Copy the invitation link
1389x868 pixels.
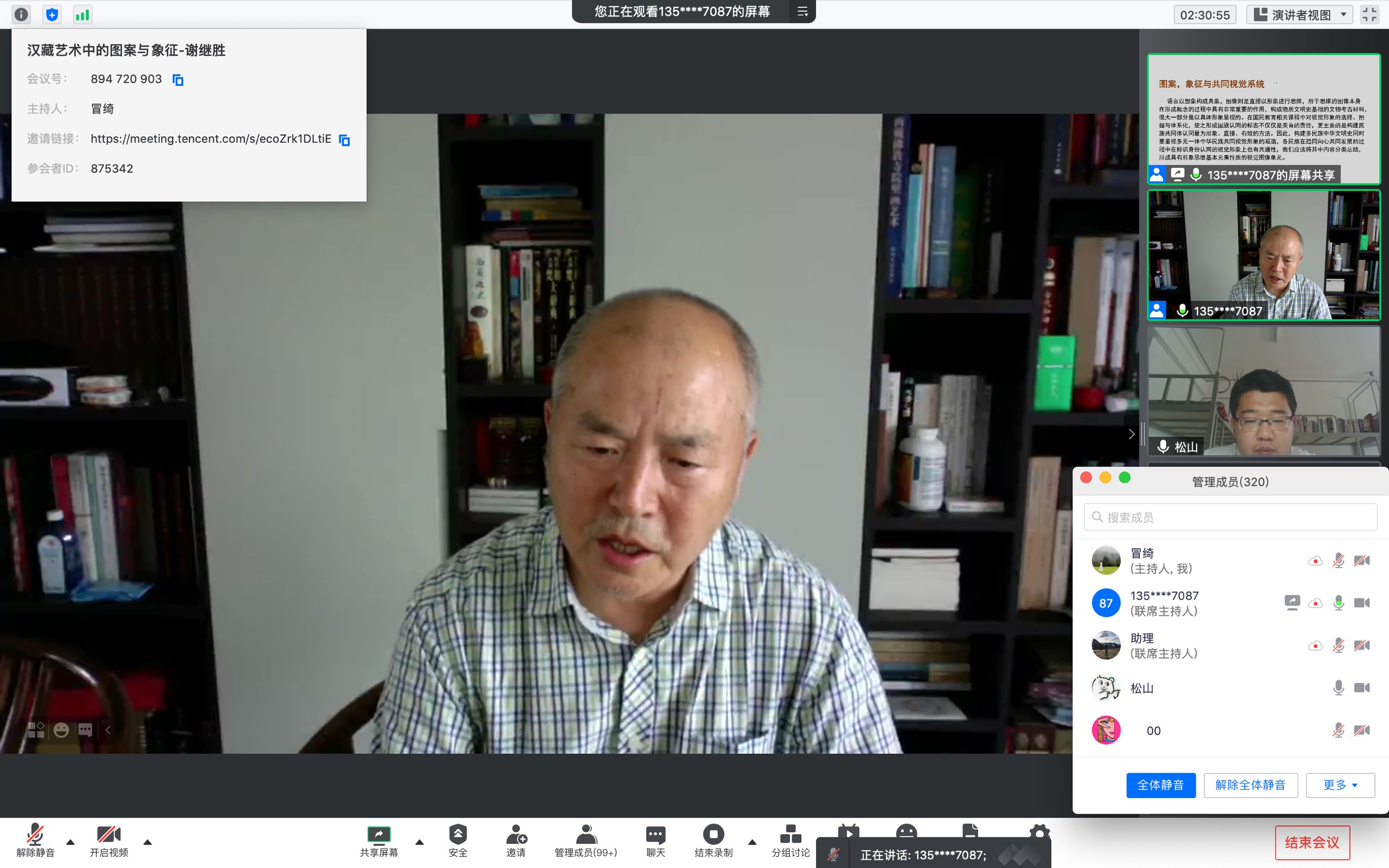point(345,139)
